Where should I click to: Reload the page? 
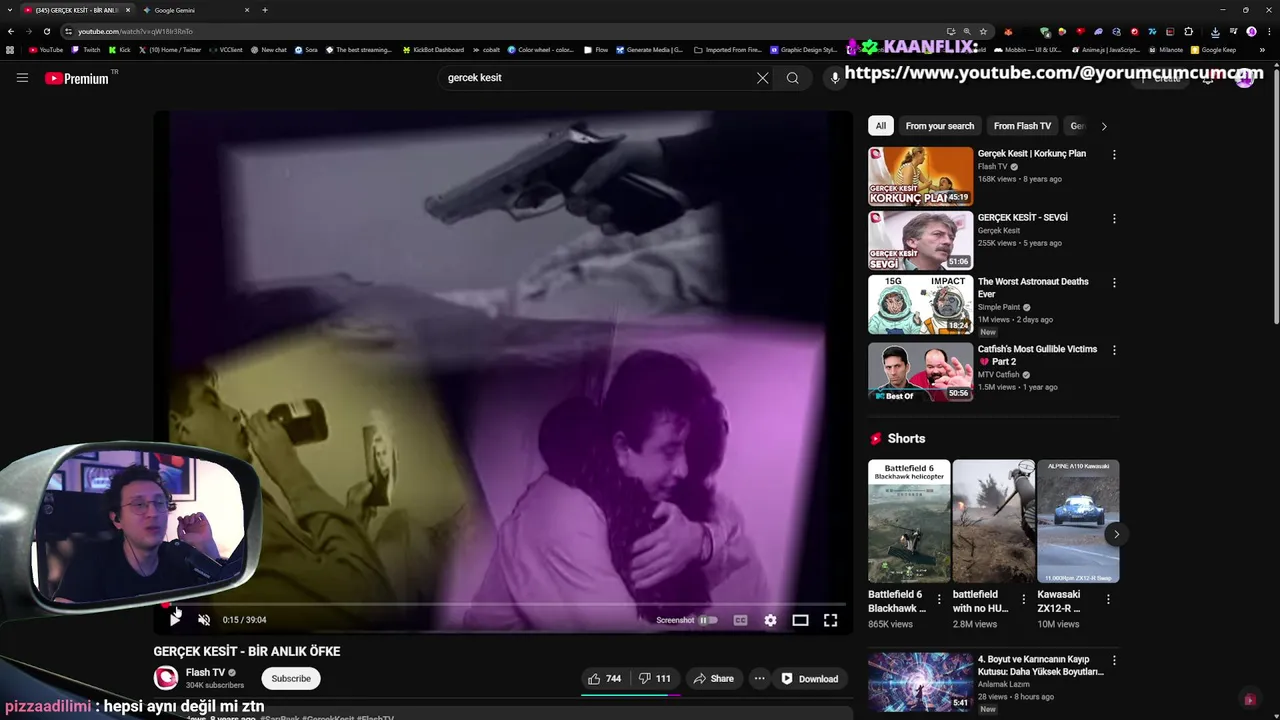[46, 31]
